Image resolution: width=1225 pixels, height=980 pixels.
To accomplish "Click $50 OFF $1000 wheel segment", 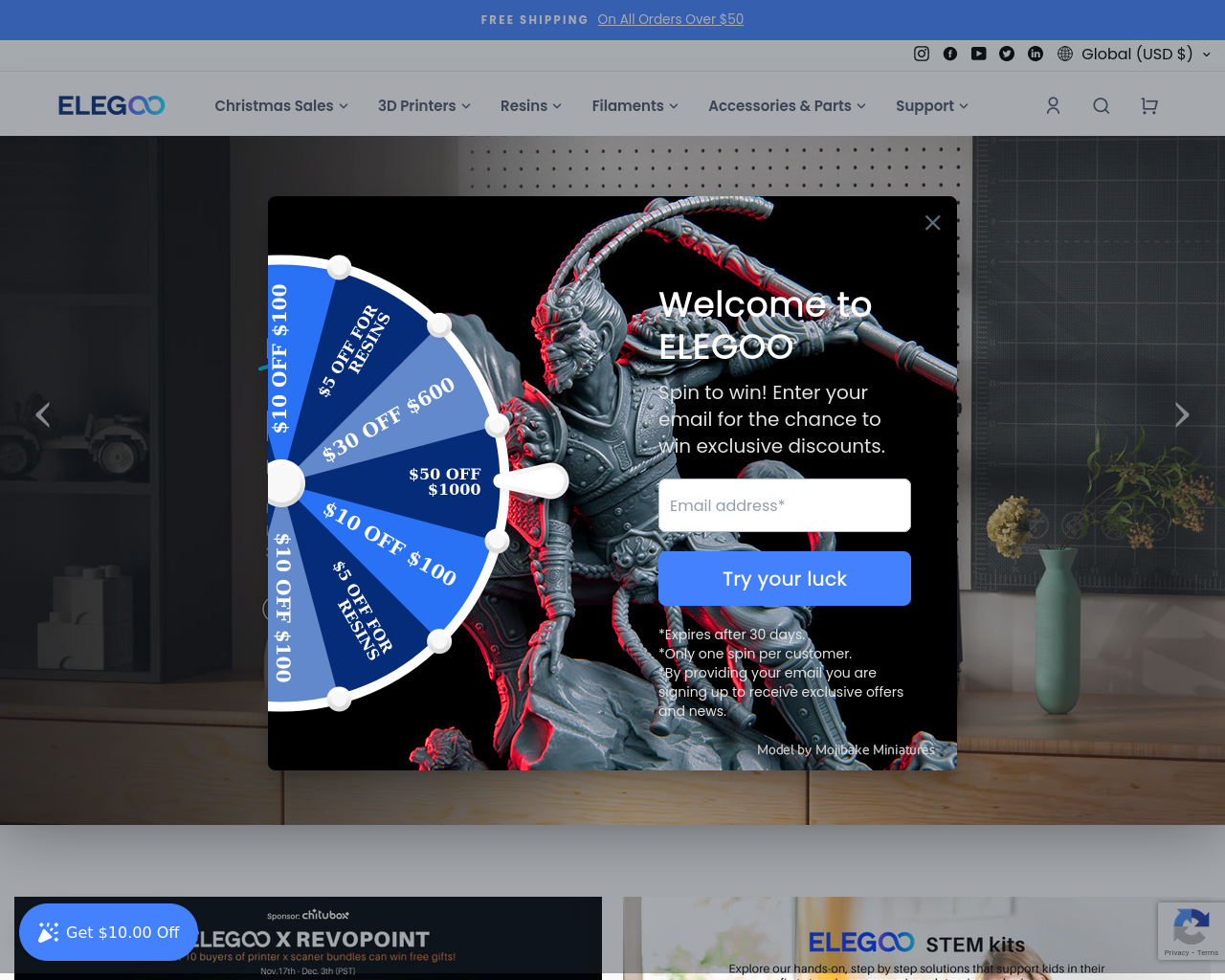I will pos(444,481).
